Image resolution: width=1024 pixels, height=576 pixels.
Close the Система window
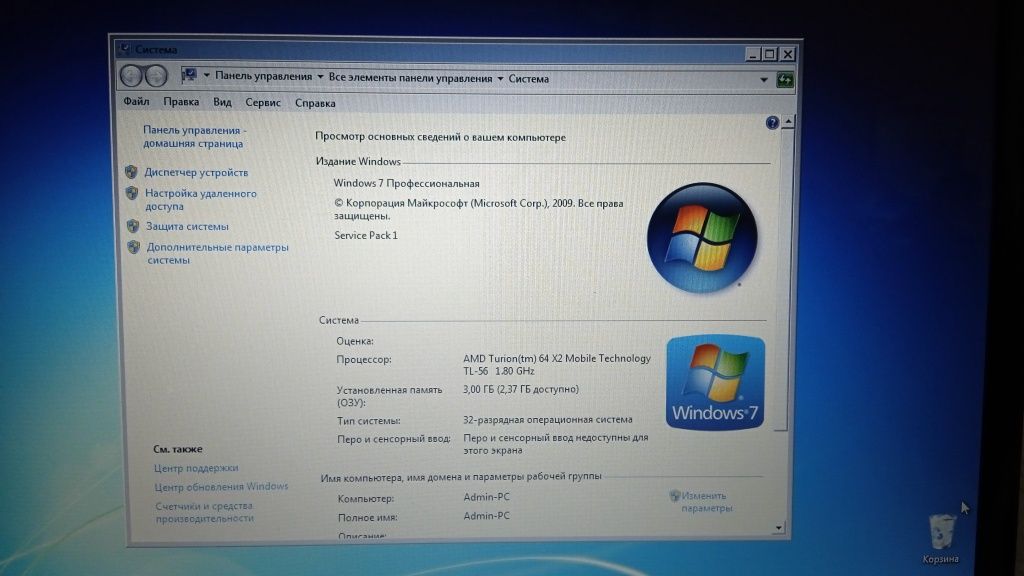pos(788,54)
